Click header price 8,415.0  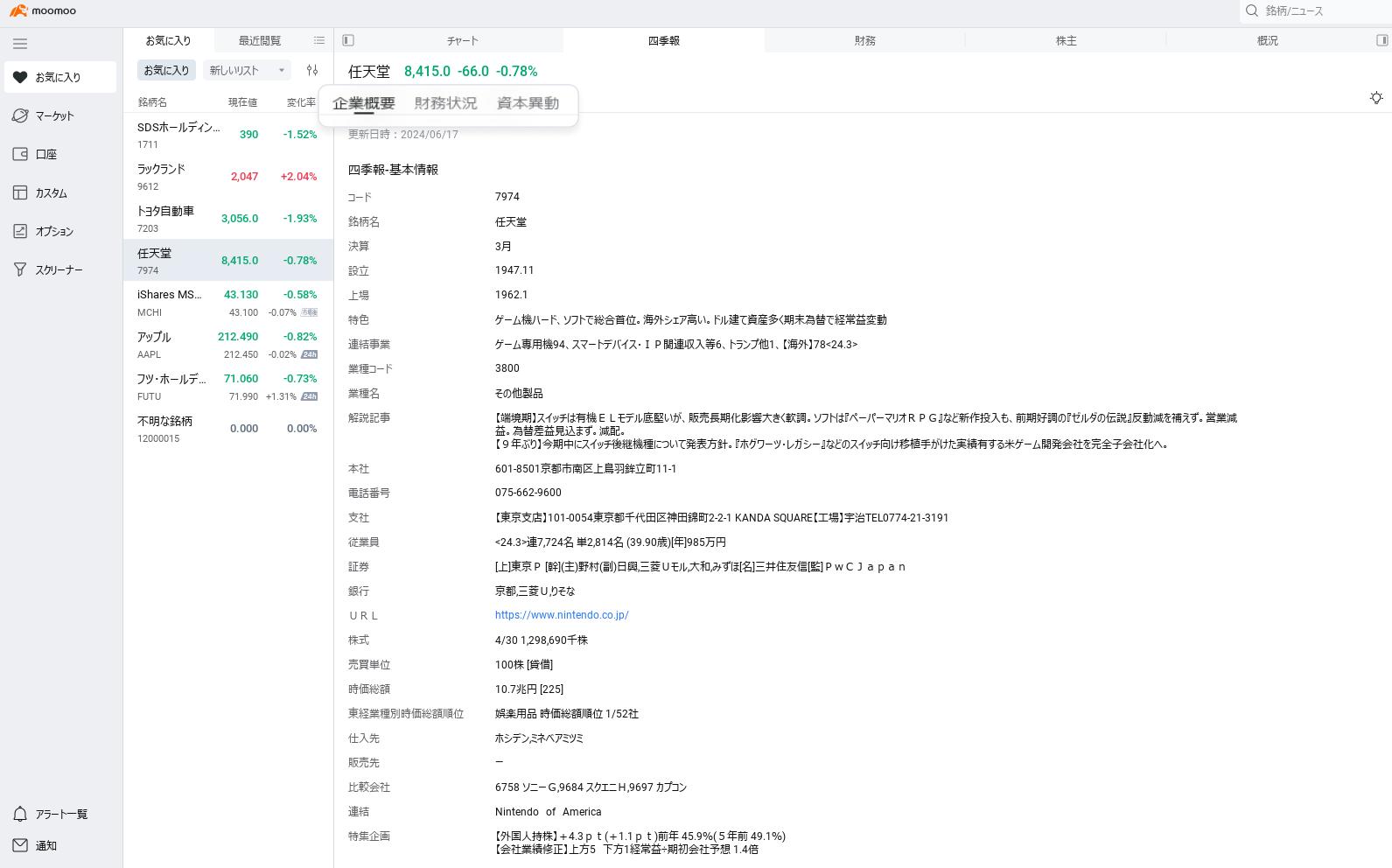click(427, 71)
